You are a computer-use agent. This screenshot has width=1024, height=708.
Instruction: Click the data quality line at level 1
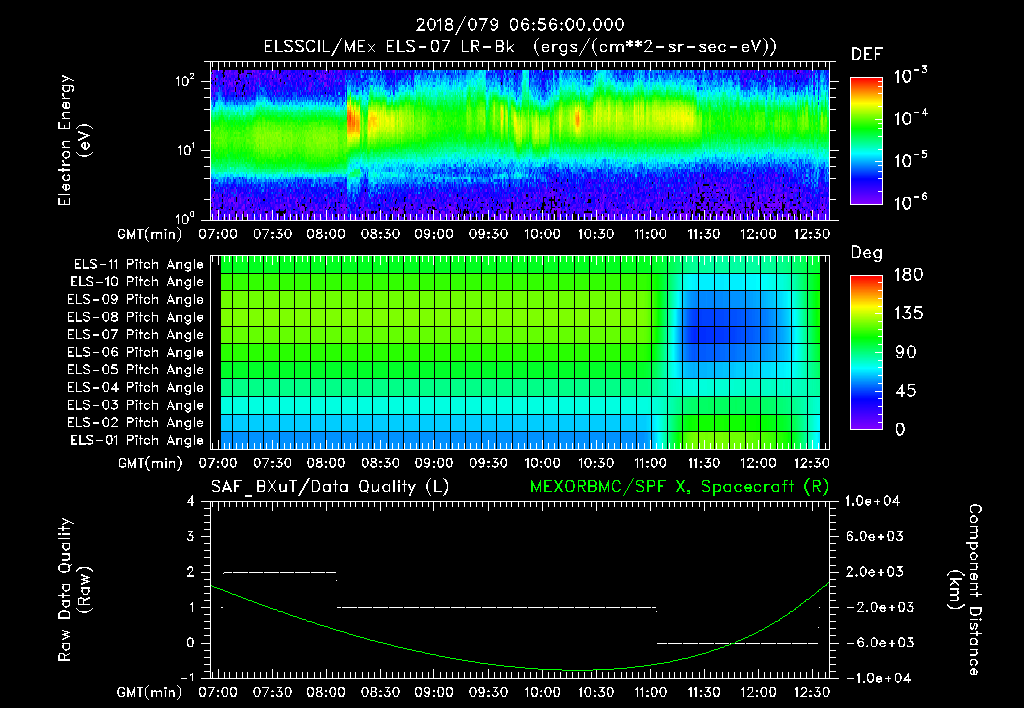coord(496,607)
